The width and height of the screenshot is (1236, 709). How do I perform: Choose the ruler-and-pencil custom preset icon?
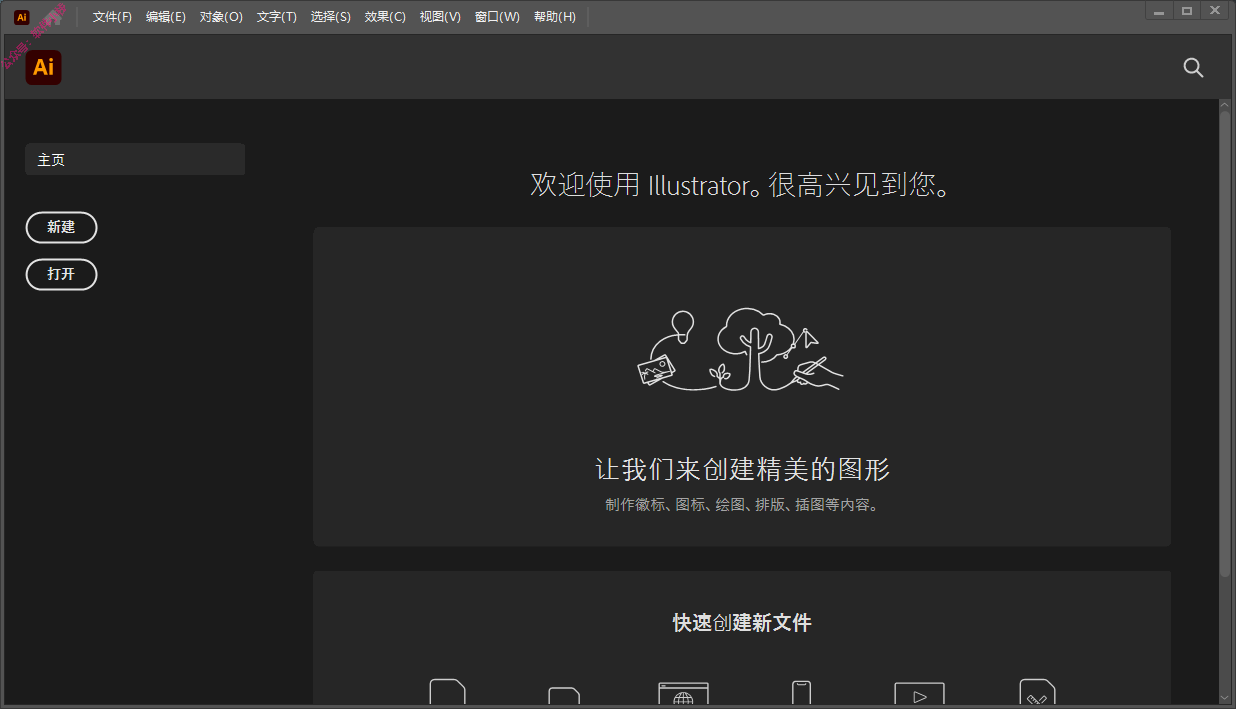[x=1037, y=693]
